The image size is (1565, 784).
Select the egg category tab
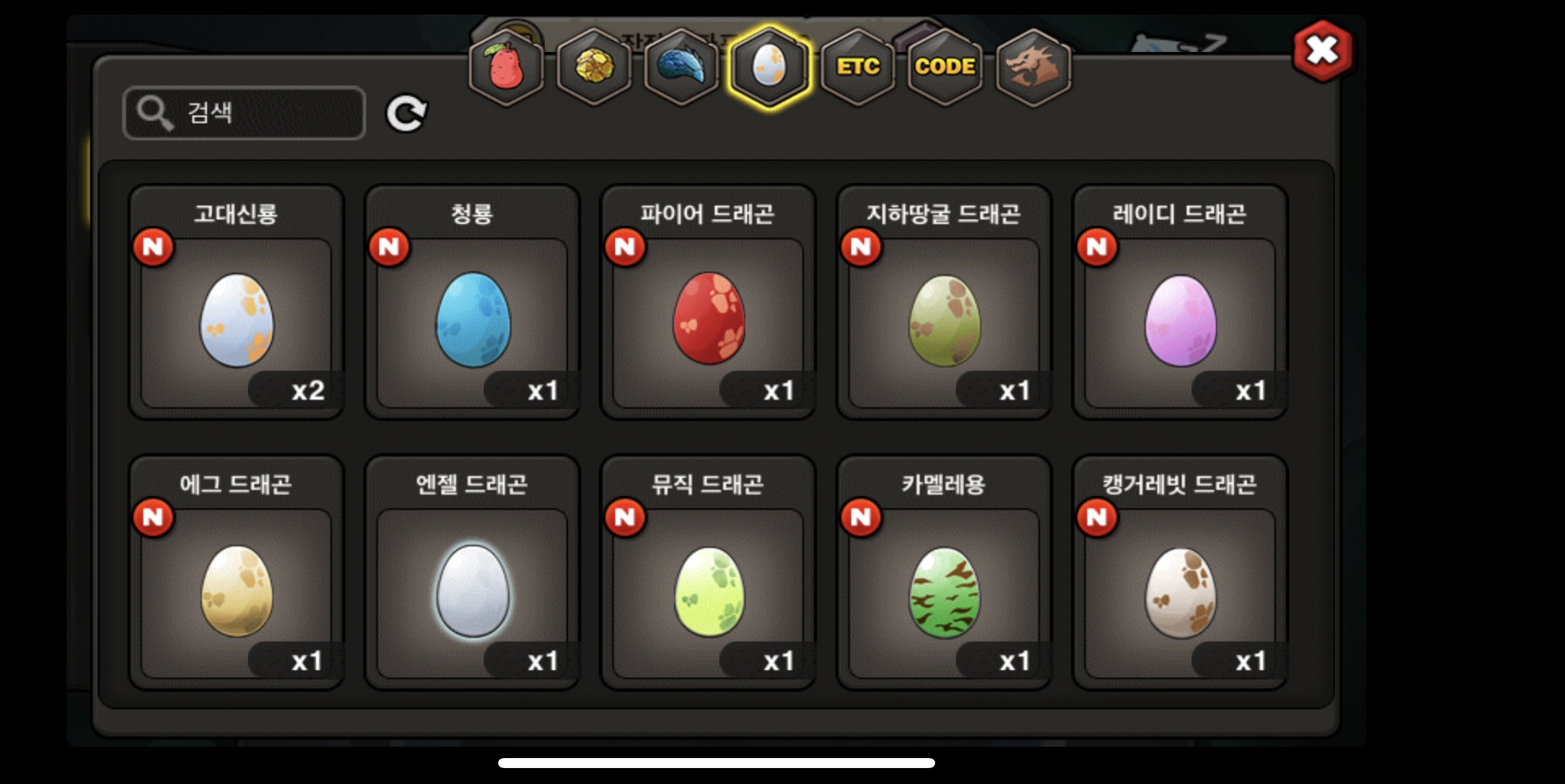[x=769, y=67]
